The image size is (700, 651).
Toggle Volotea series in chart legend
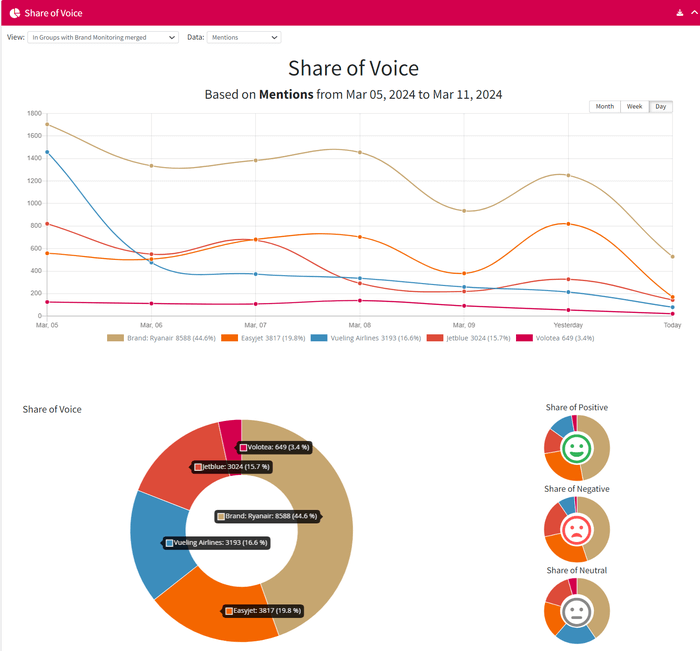coord(555,338)
